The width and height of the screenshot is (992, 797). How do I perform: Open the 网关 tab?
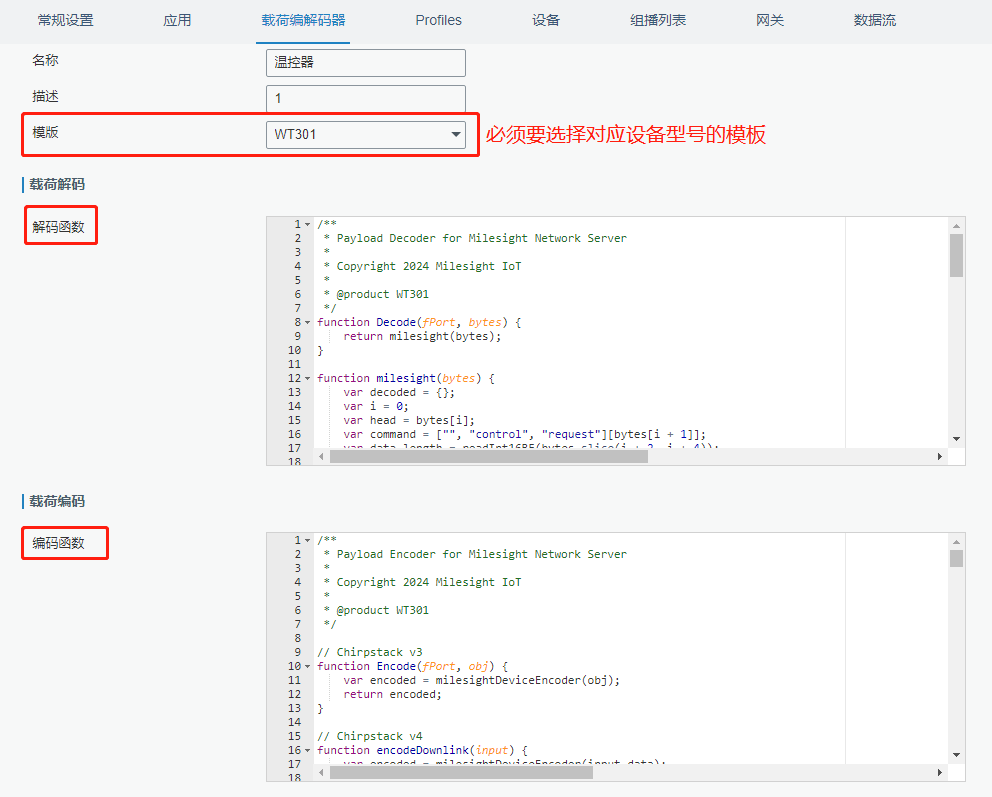pos(770,20)
